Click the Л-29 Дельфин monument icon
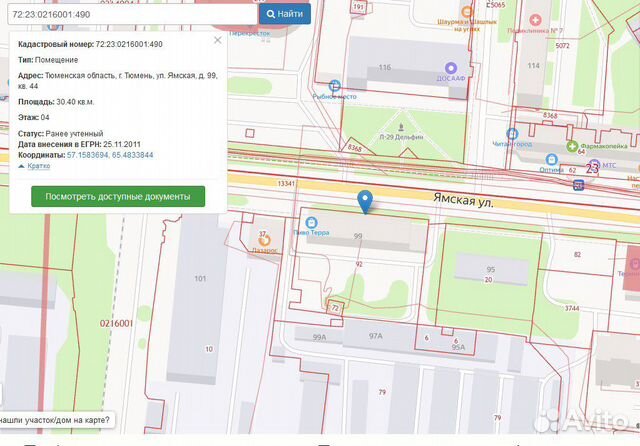Image resolution: width=640 pixels, height=446 pixels. click(x=401, y=127)
